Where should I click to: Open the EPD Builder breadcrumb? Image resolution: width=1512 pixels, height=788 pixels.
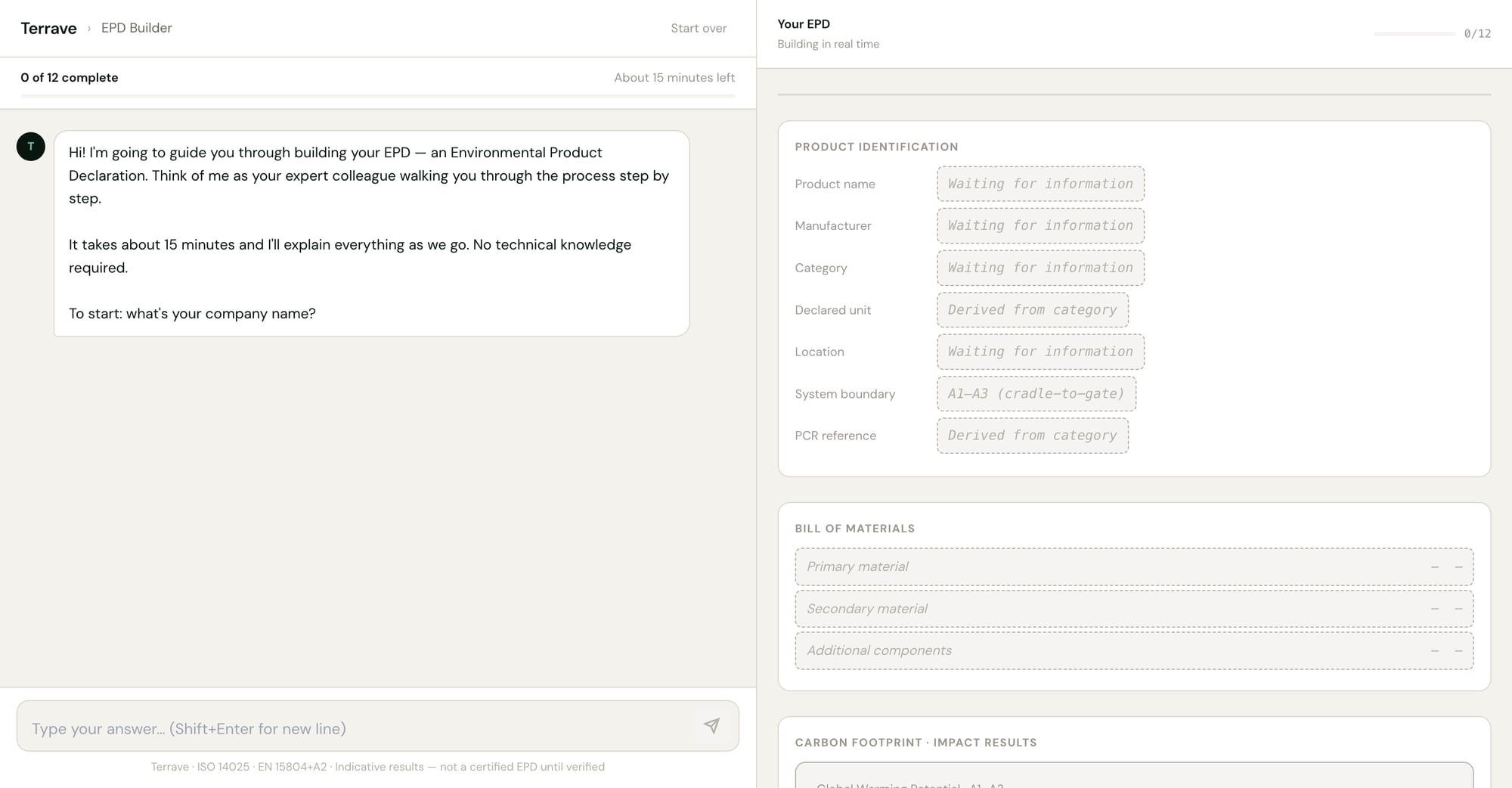137,28
